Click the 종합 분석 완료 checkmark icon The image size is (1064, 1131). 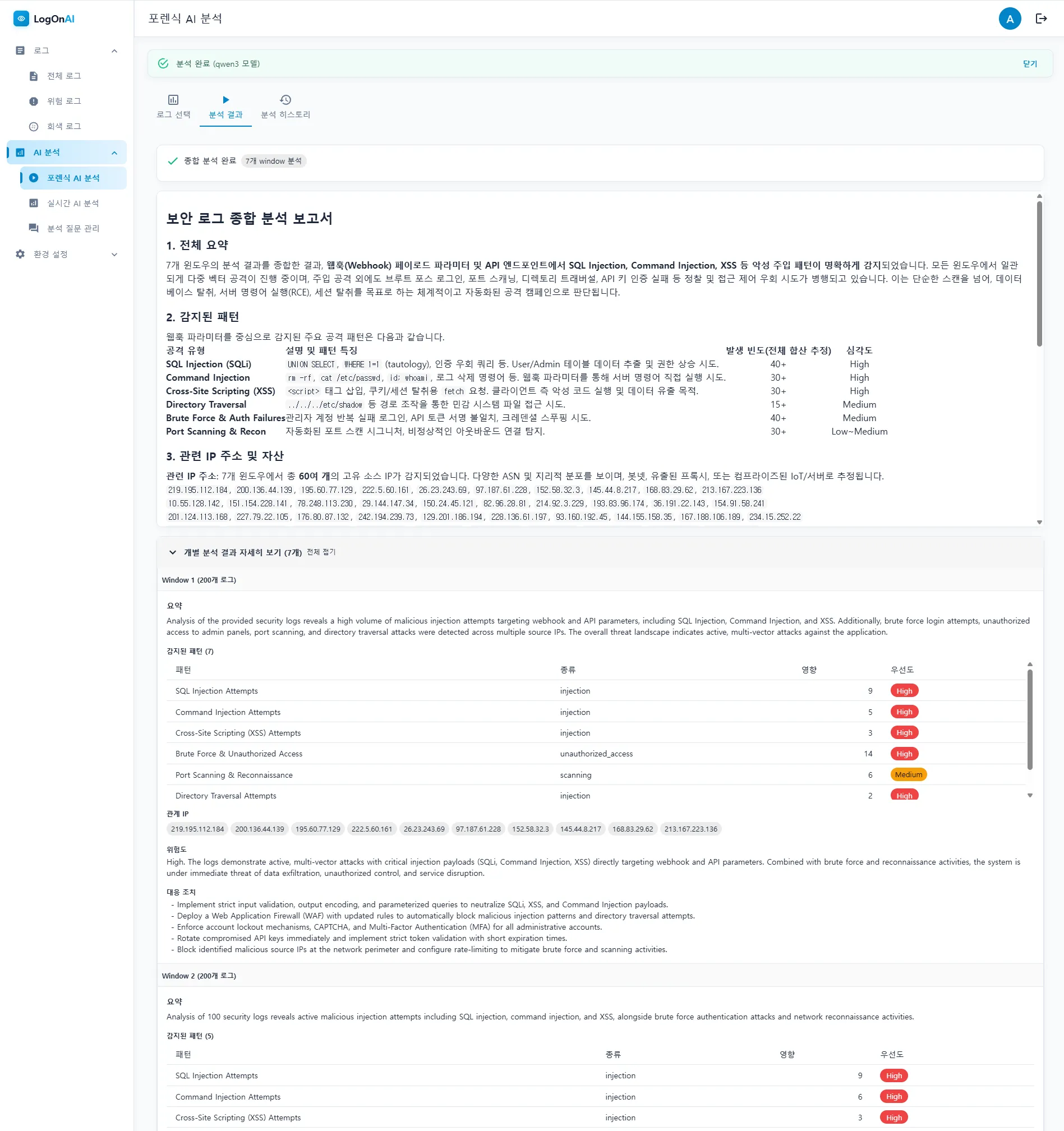click(173, 161)
